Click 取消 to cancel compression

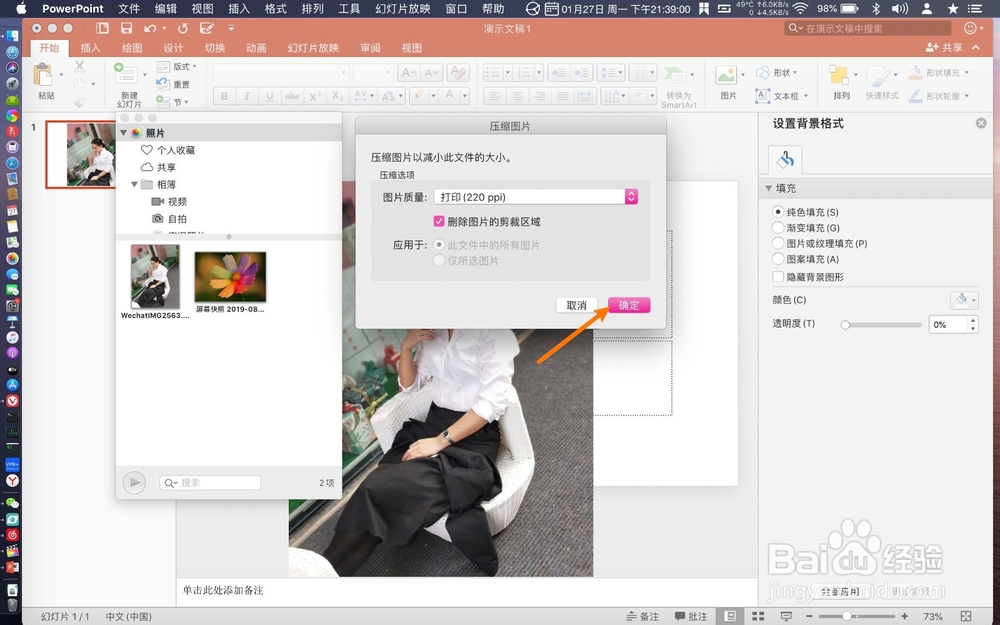pos(576,306)
